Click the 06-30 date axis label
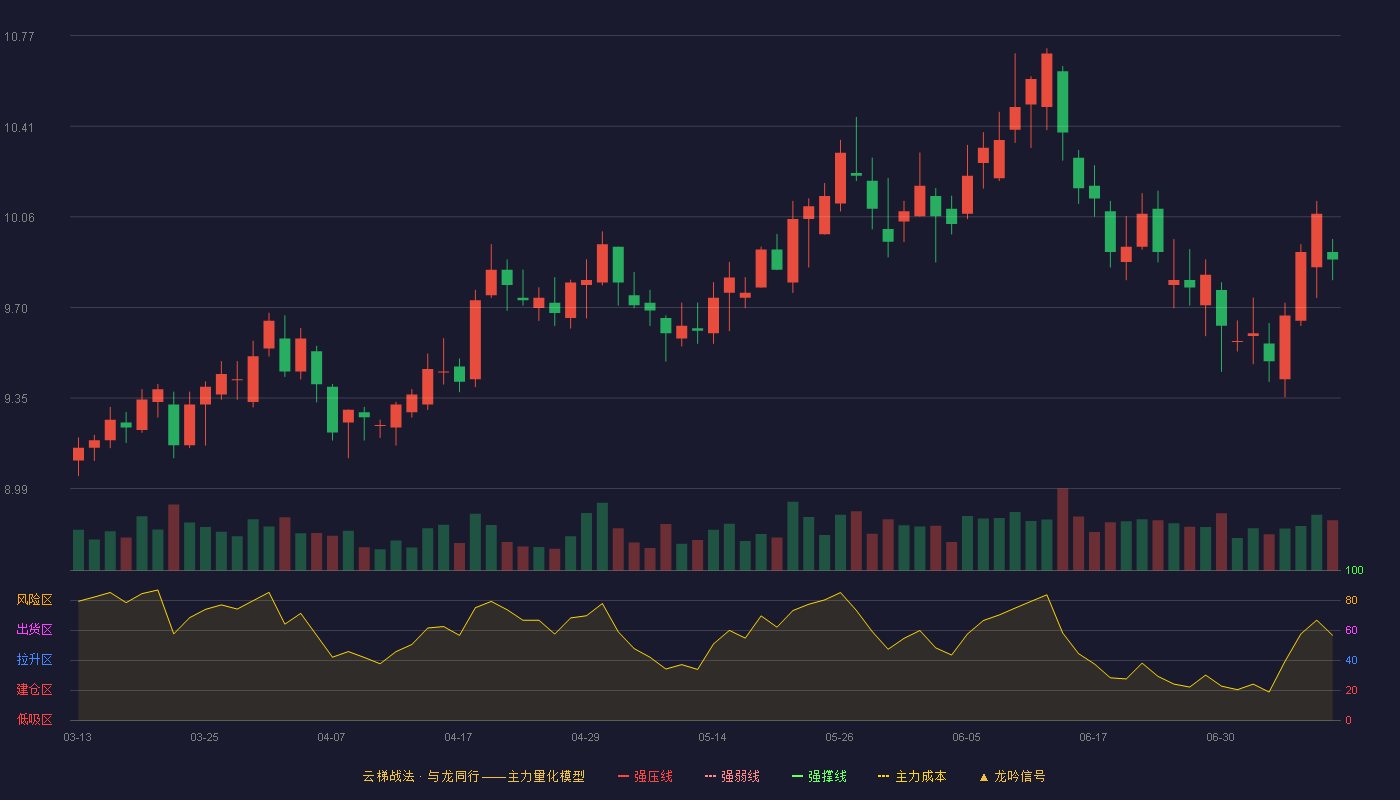Viewport: 1400px width, 800px height. tap(1220, 737)
